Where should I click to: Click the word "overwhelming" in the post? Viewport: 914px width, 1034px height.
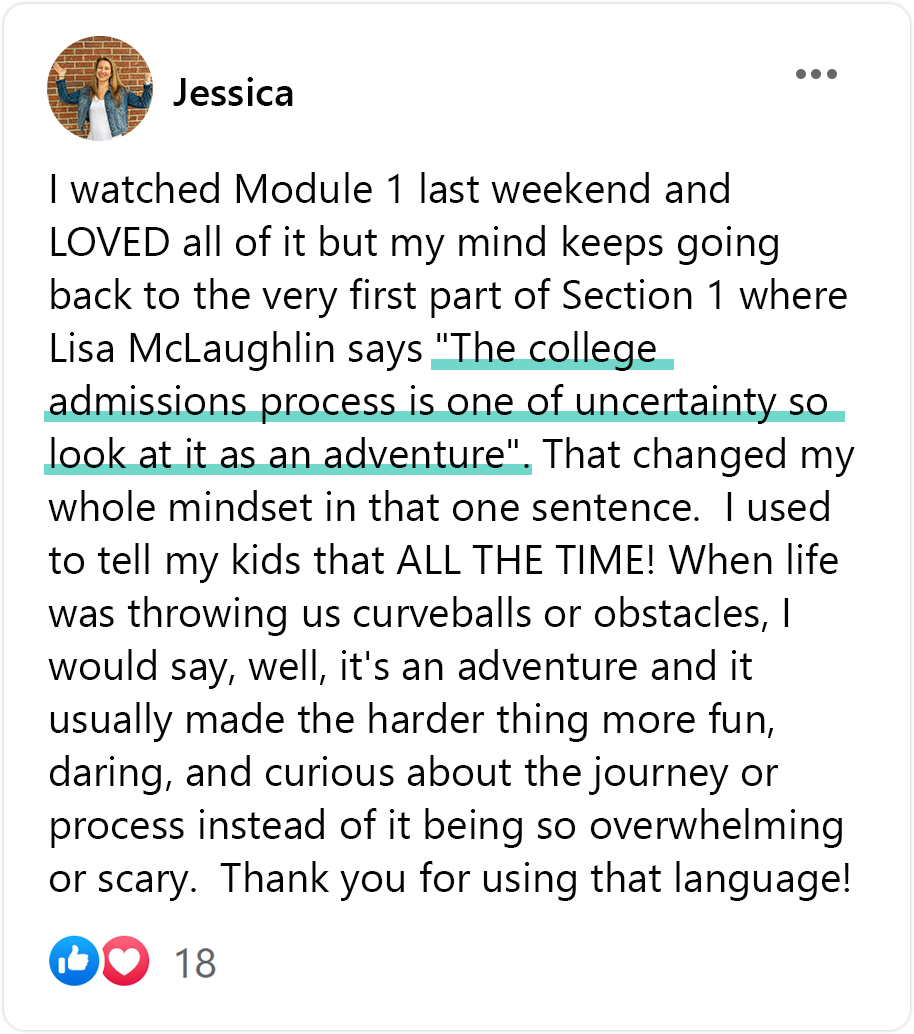click(716, 826)
